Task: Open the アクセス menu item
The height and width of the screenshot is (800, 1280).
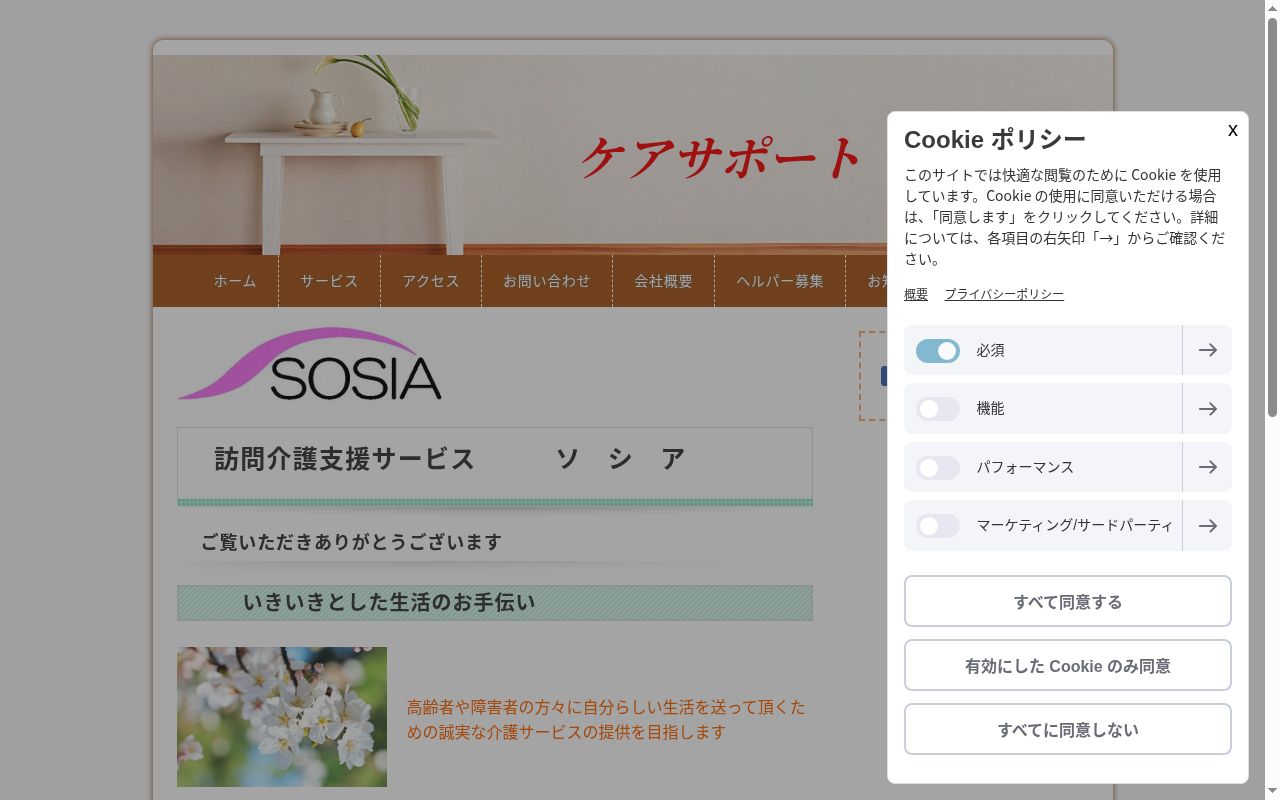Action: point(431,281)
